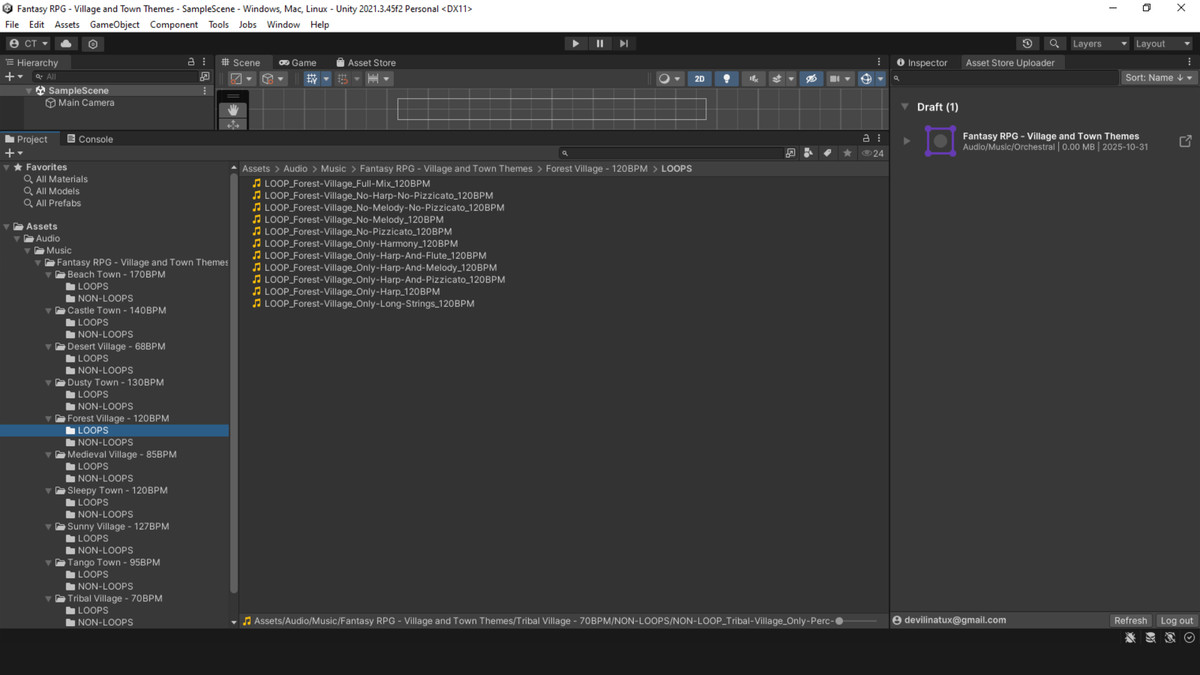Click the Refresh button in Asset Store Uploader
Screen dimensions: 1200x675
(1130, 620)
